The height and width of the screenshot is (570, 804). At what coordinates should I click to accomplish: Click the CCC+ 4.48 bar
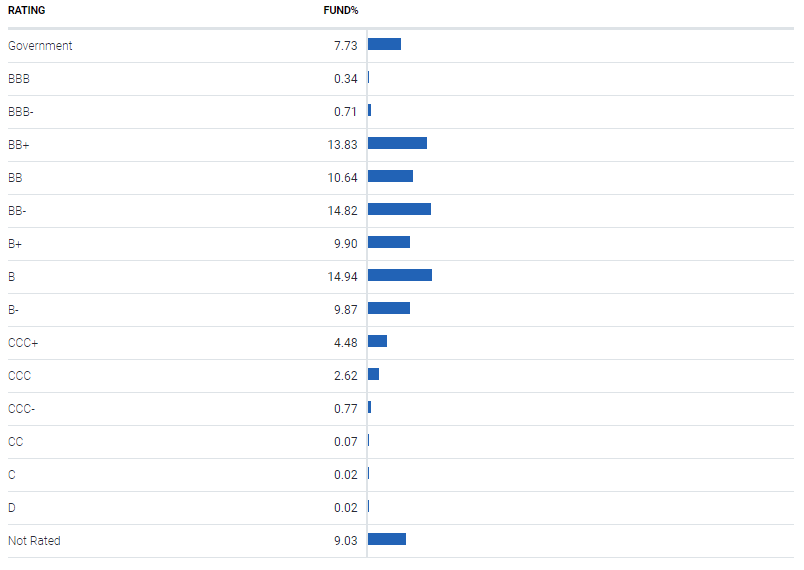[x=377, y=341]
